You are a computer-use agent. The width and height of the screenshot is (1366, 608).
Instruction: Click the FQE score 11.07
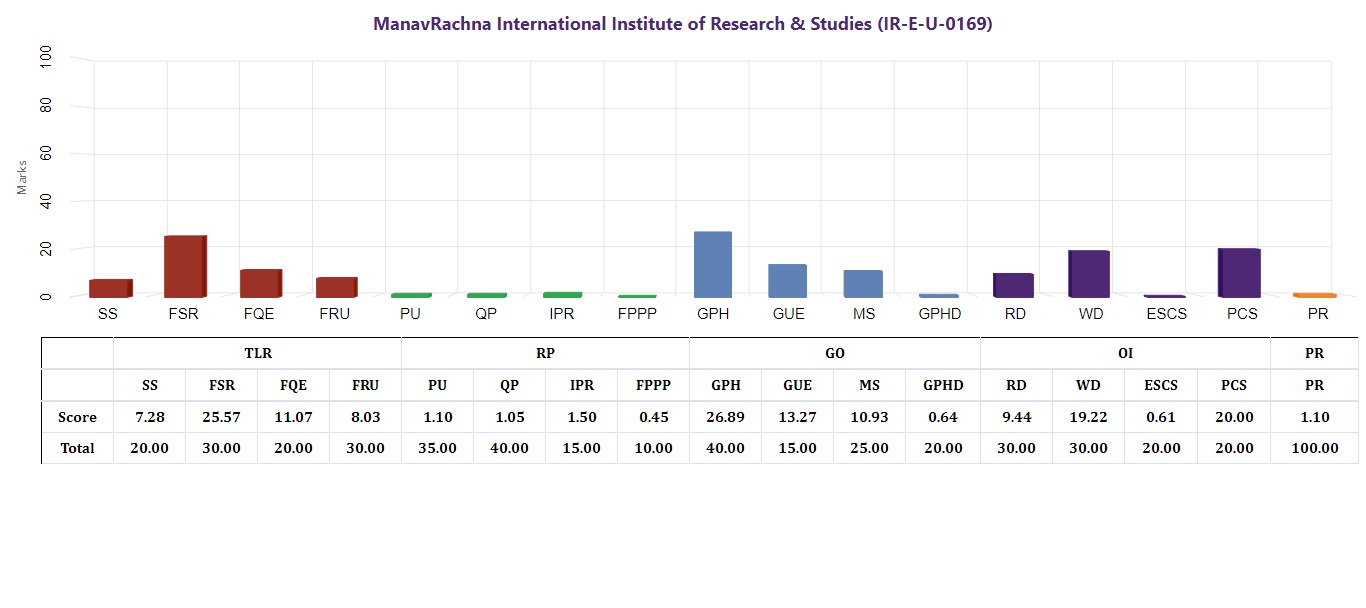[x=294, y=417]
